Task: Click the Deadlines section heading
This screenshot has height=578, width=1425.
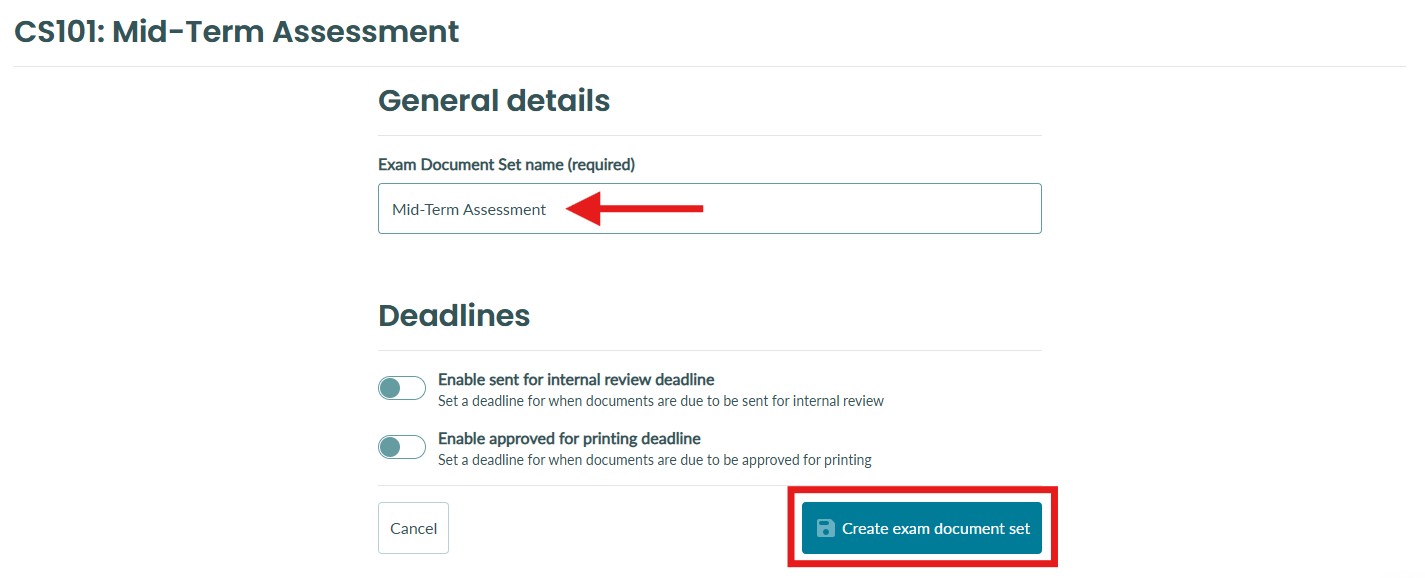Action: pos(454,315)
